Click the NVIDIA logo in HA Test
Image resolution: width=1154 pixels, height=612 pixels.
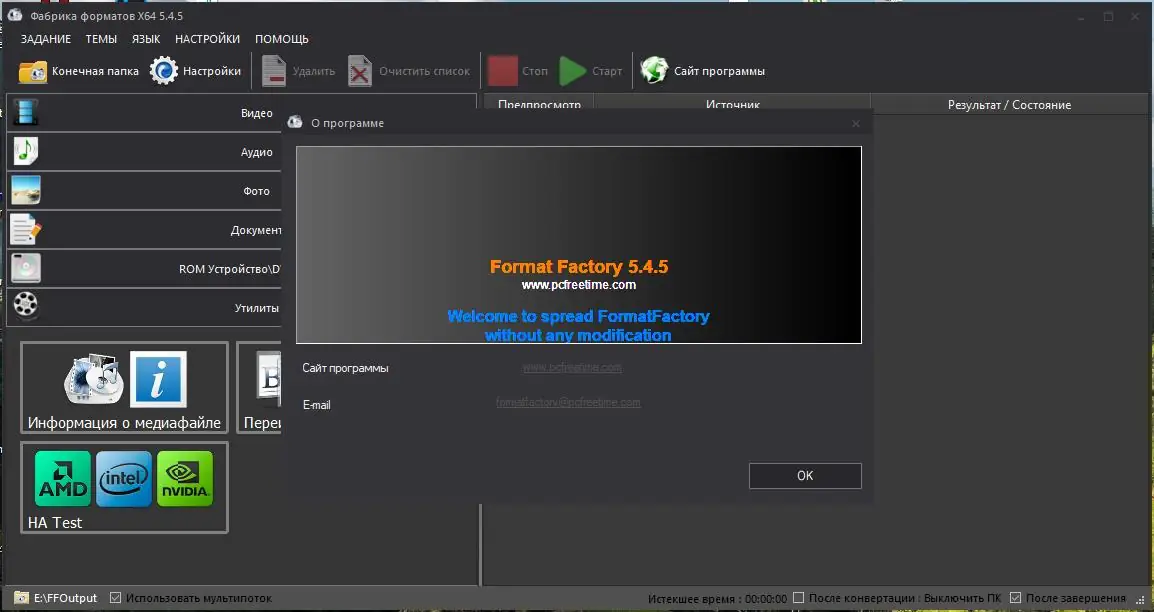(x=184, y=478)
